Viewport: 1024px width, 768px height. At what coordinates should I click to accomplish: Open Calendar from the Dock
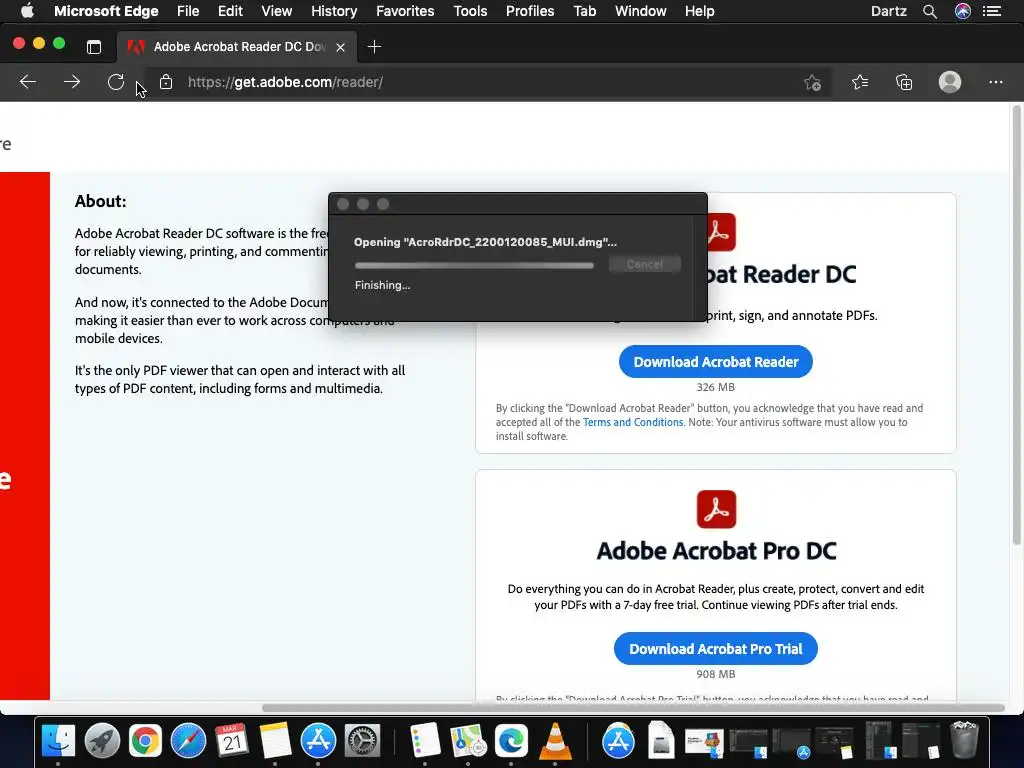pos(232,741)
